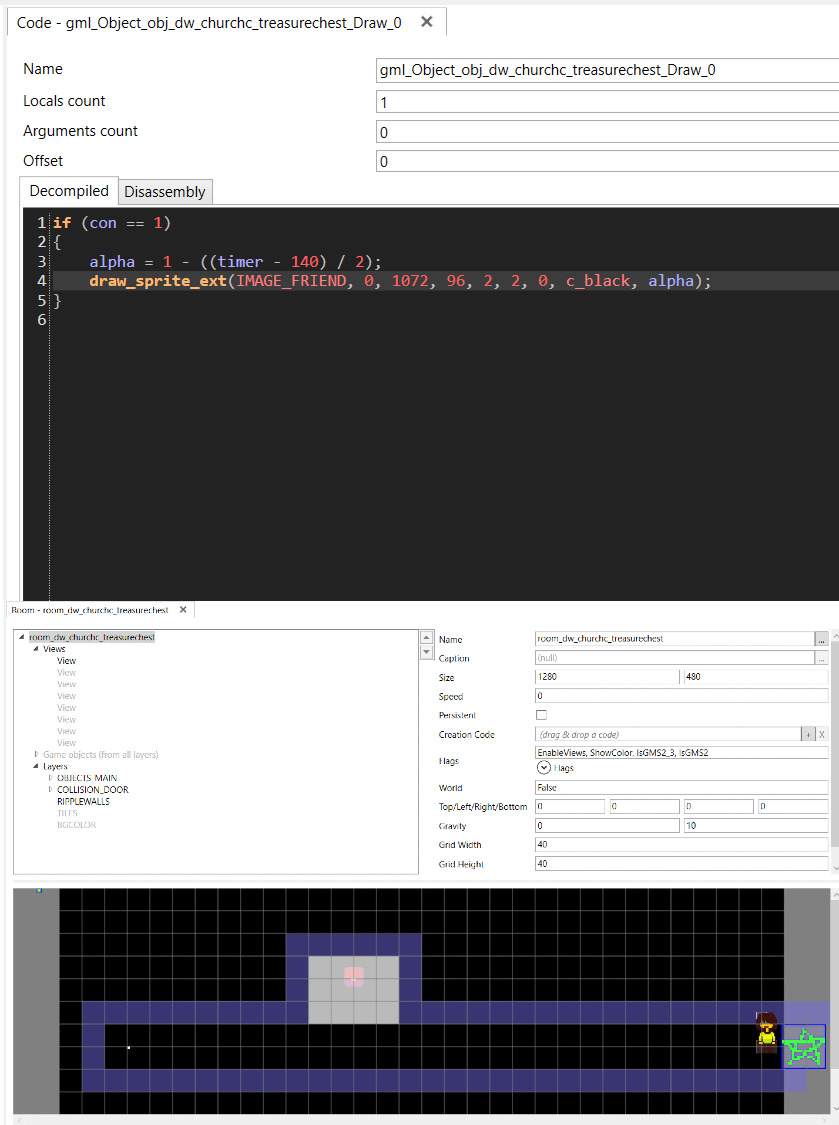Click the tree panel scroll down arrow
Screen dimensions: 839x1125
426,653
